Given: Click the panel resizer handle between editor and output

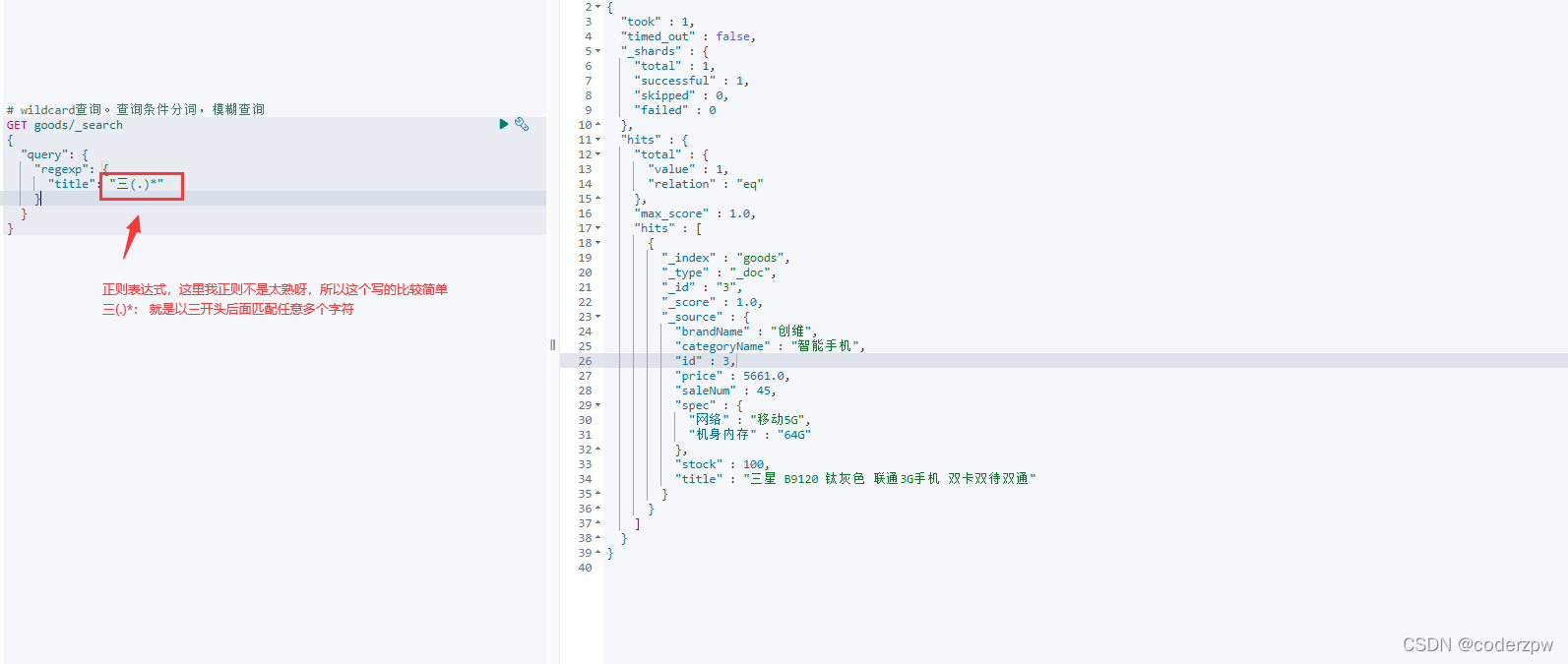Looking at the screenshot, I should click(x=552, y=344).
